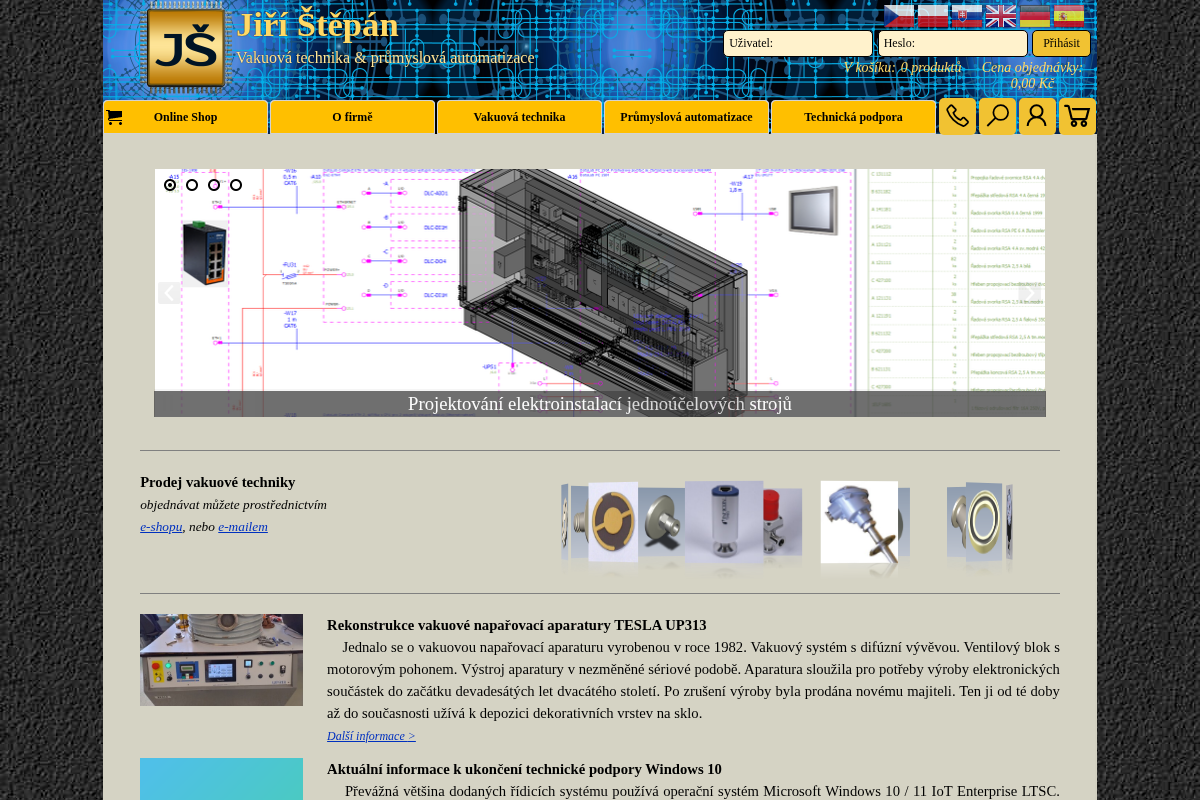The image size is (1200, 800).
Task: Open the shopping cart icon
Action: coord(1077,116)
